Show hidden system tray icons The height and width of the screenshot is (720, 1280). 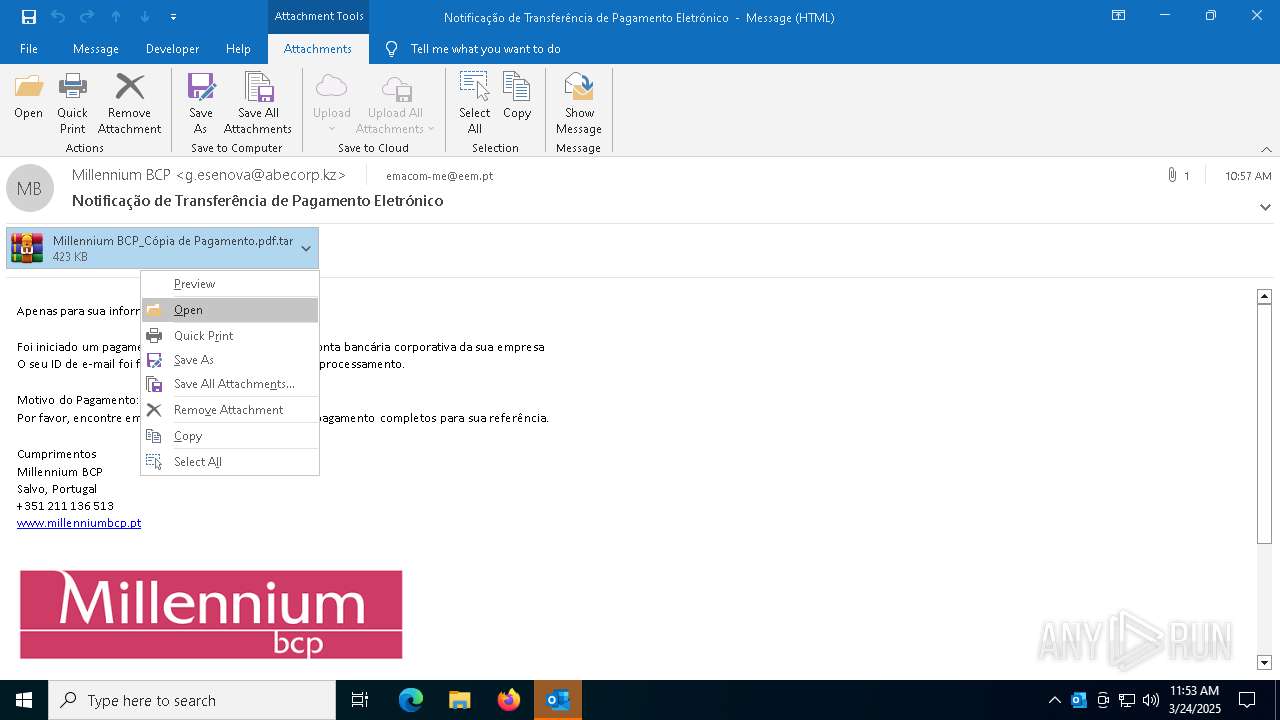(x=1054, y=700)
